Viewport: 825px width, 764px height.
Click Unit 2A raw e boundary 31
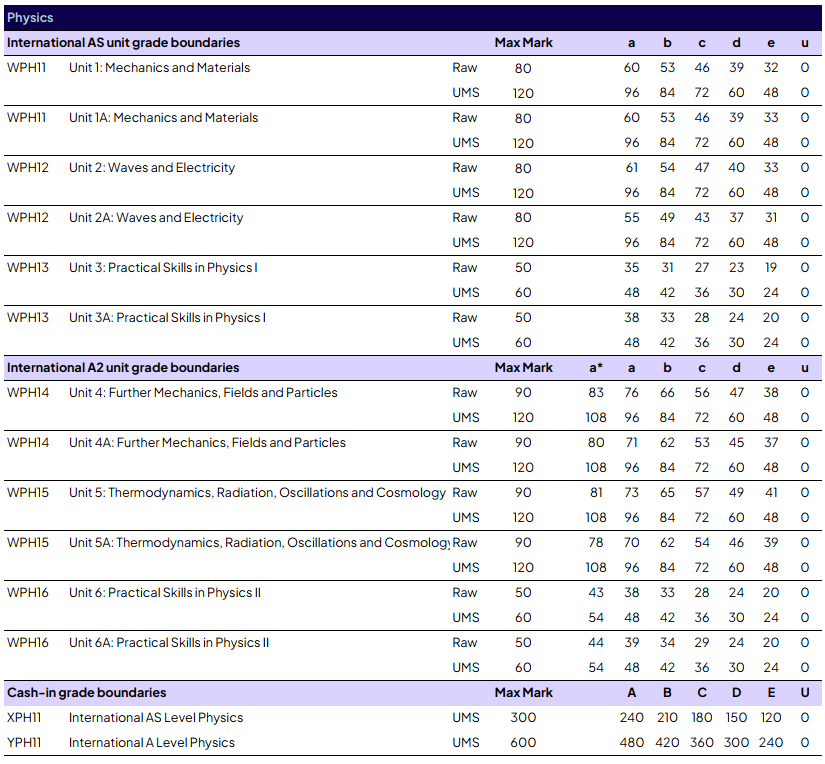(x=771, y=218)
